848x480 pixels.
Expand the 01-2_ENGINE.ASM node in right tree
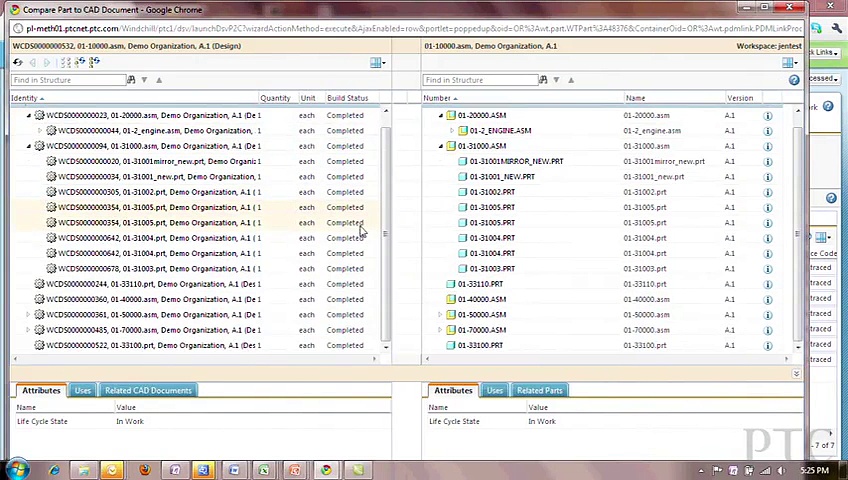[x=451, y=131]
